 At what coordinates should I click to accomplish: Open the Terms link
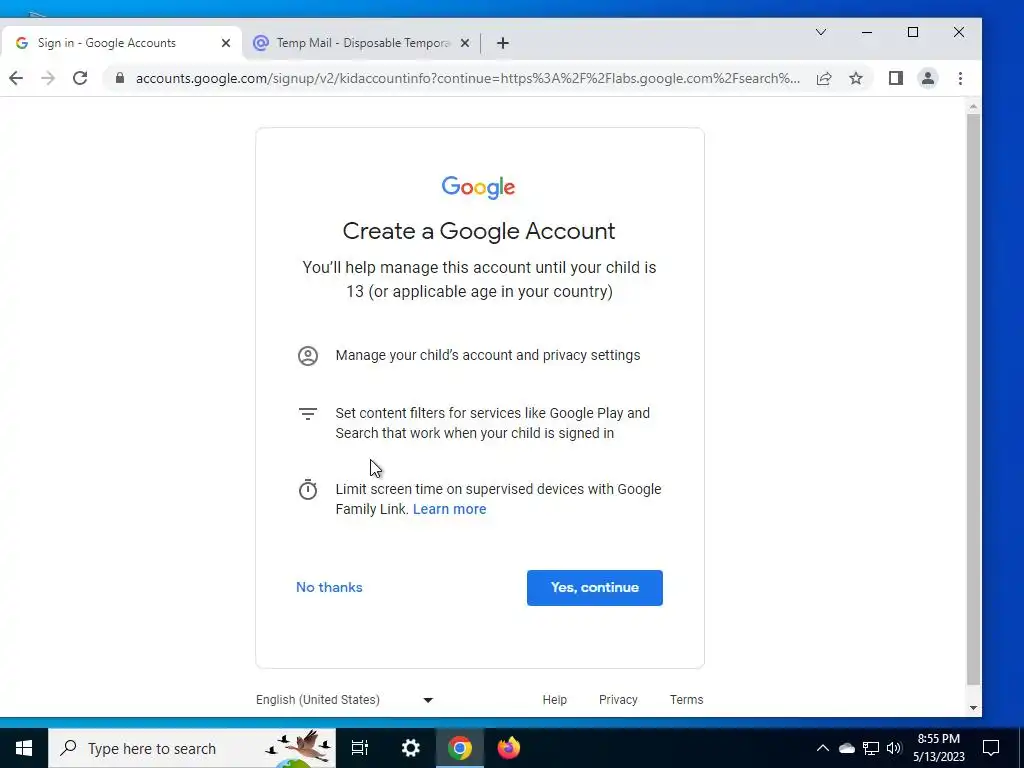[x=686, y=699]
